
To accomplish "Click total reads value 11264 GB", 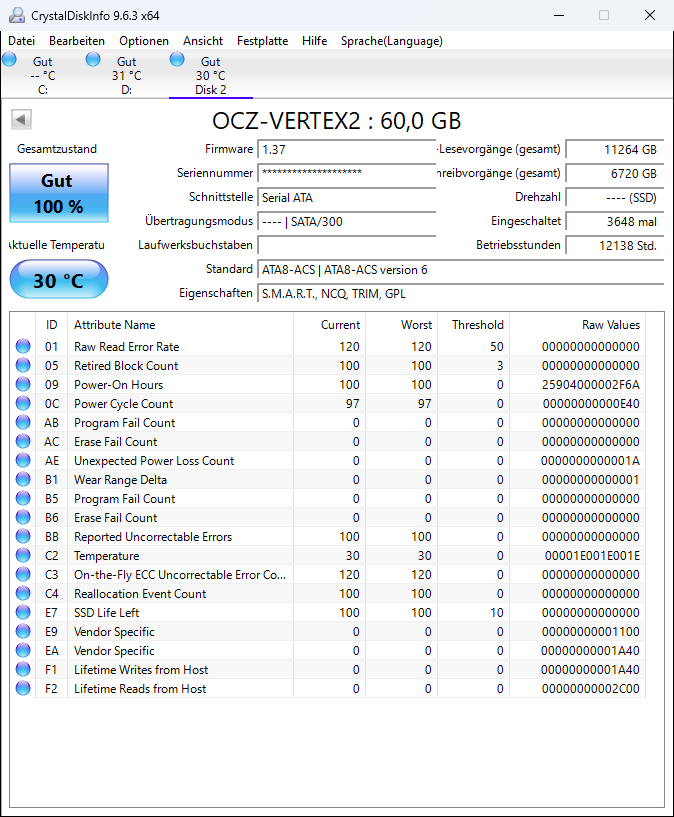I will tap(615, 150).
